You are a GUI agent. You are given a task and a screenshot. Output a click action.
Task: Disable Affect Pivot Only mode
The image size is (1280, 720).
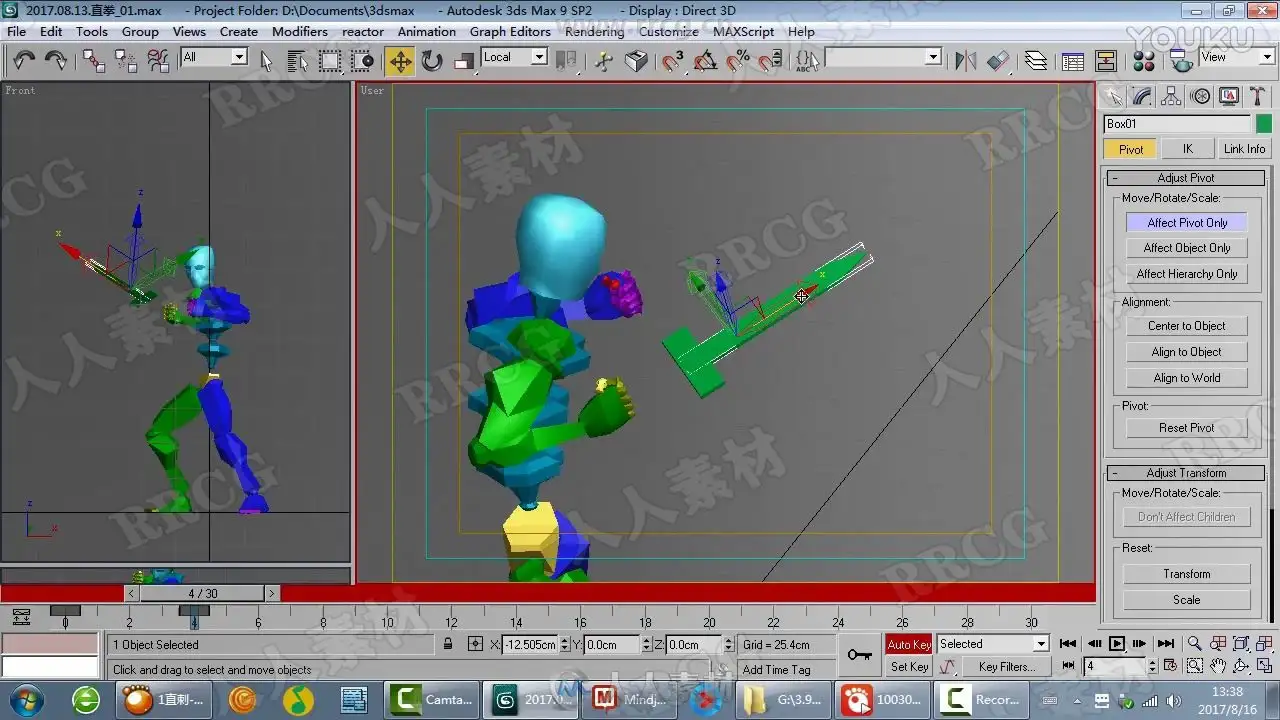pyautogui.click(x=1187, y=223)
